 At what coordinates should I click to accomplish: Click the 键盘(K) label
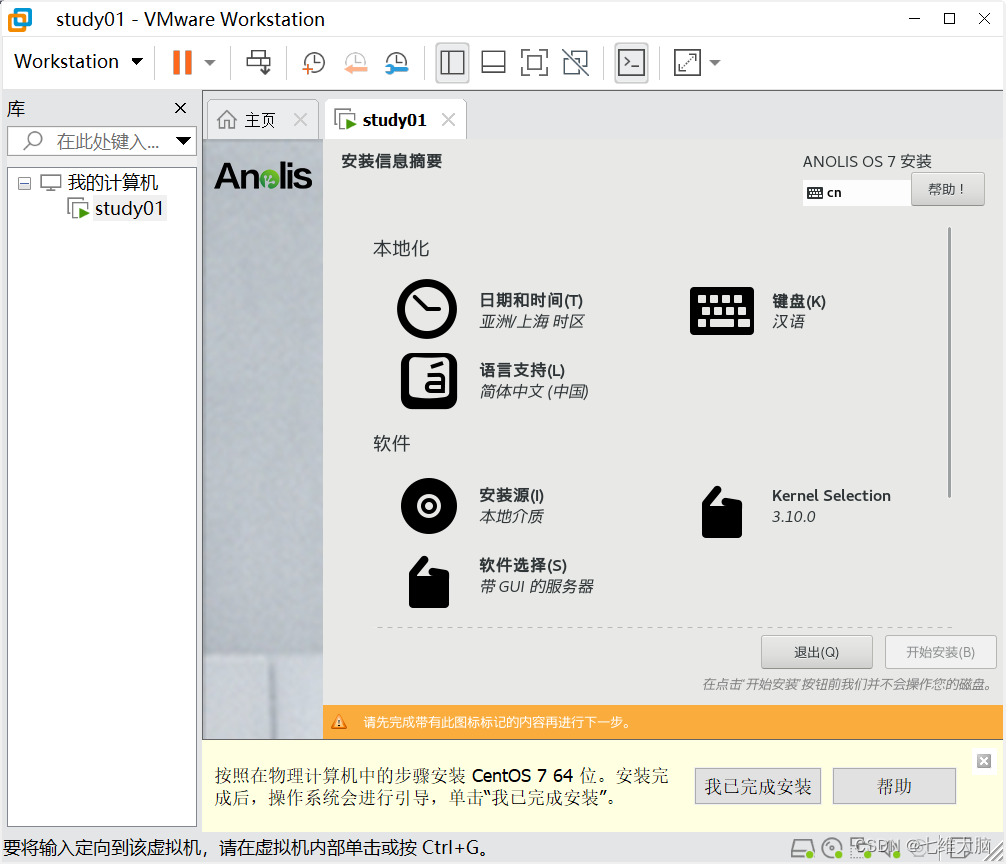(799, 301)
